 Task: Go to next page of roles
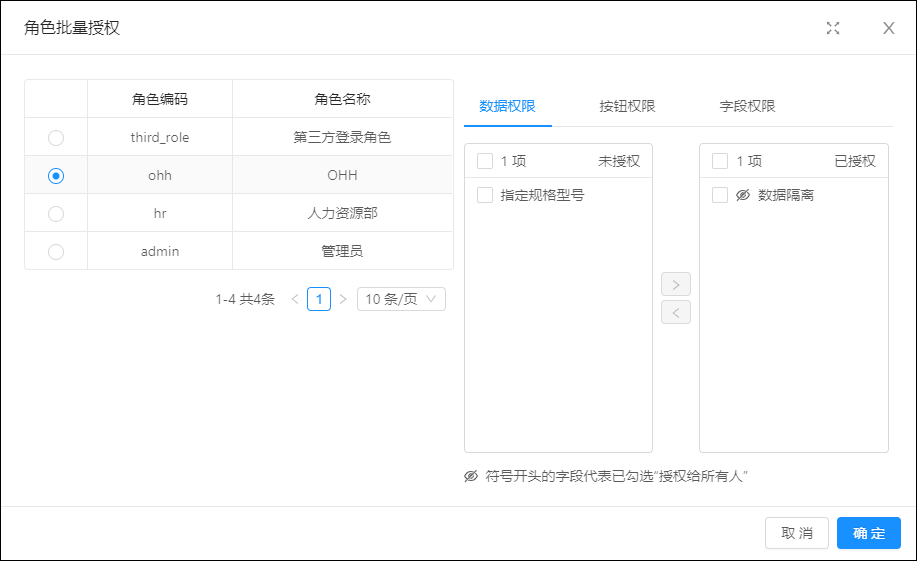pyautogui.click(x=343, y=299)
